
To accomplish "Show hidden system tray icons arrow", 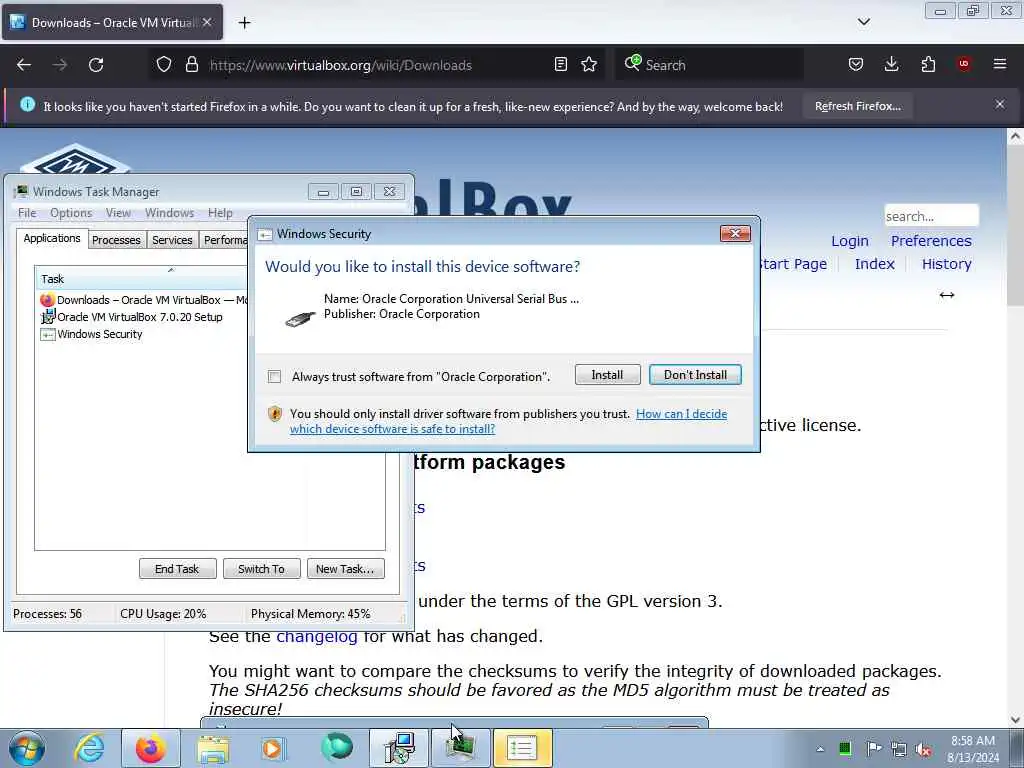I will [820, 749].
